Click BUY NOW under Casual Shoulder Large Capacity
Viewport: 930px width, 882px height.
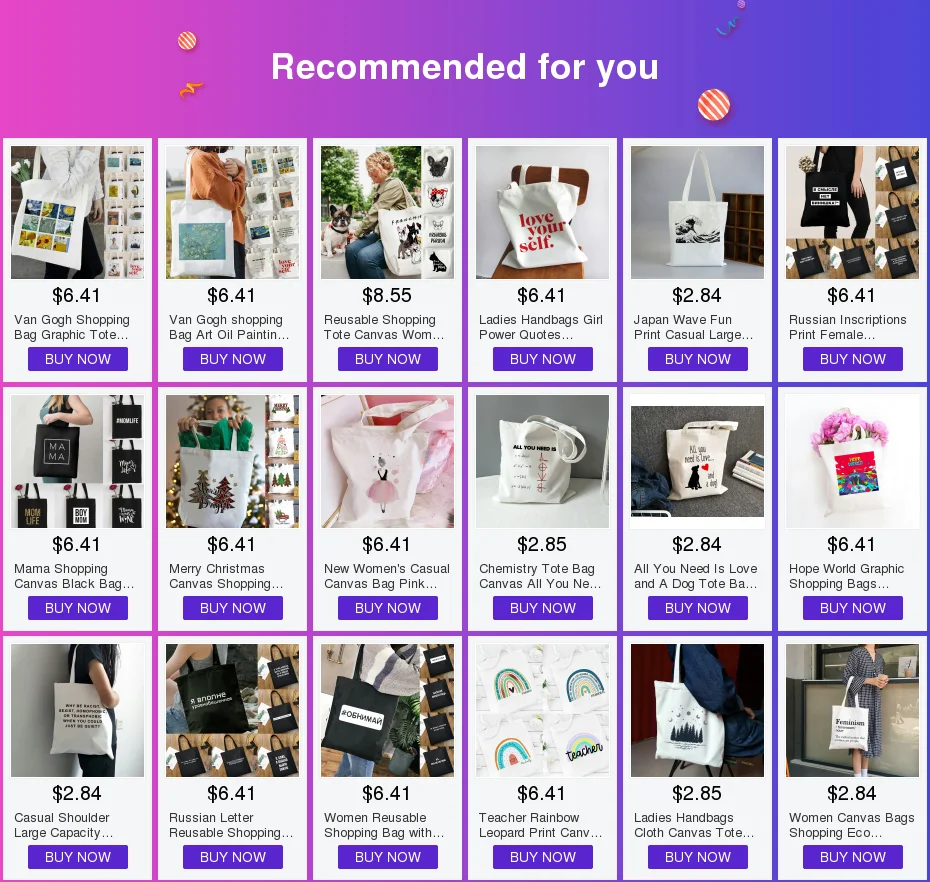click(78, 857)
